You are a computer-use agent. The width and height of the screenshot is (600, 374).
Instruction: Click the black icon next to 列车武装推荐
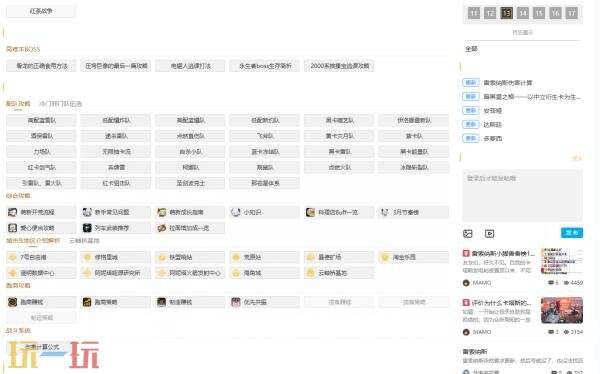[x=87, y=228]
